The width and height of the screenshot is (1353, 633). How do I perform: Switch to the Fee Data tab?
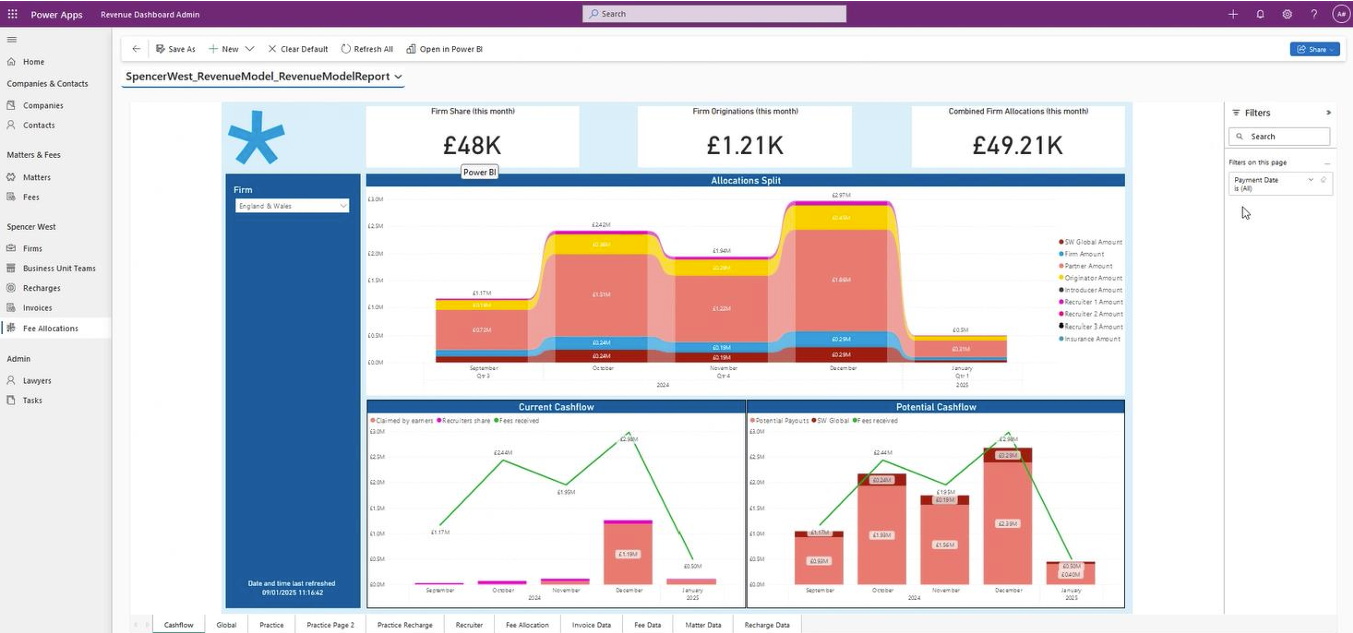click(x=648, y=625)
